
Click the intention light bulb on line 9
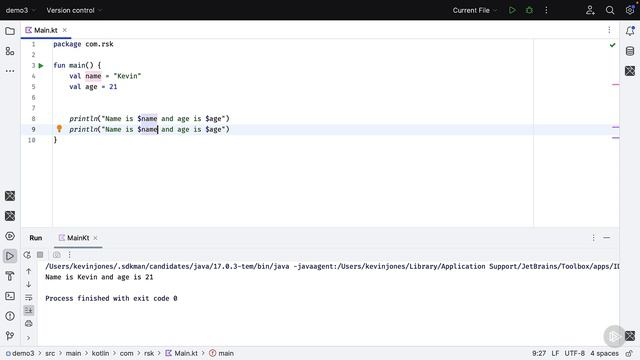[59, 129]
